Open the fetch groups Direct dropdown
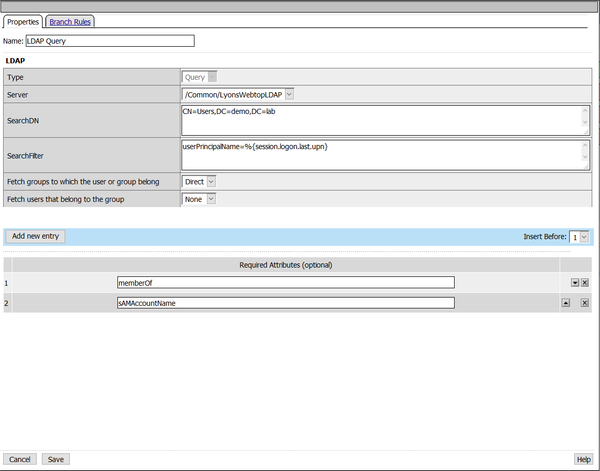 (x=211, y=181)
